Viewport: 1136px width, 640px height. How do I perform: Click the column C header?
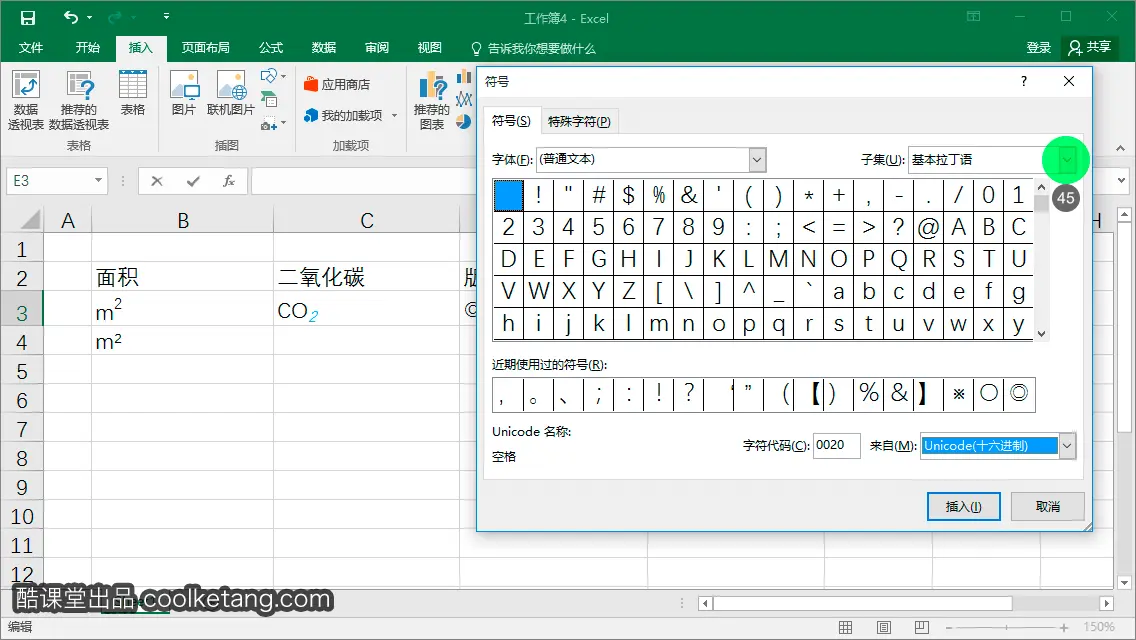click(367, 220)
